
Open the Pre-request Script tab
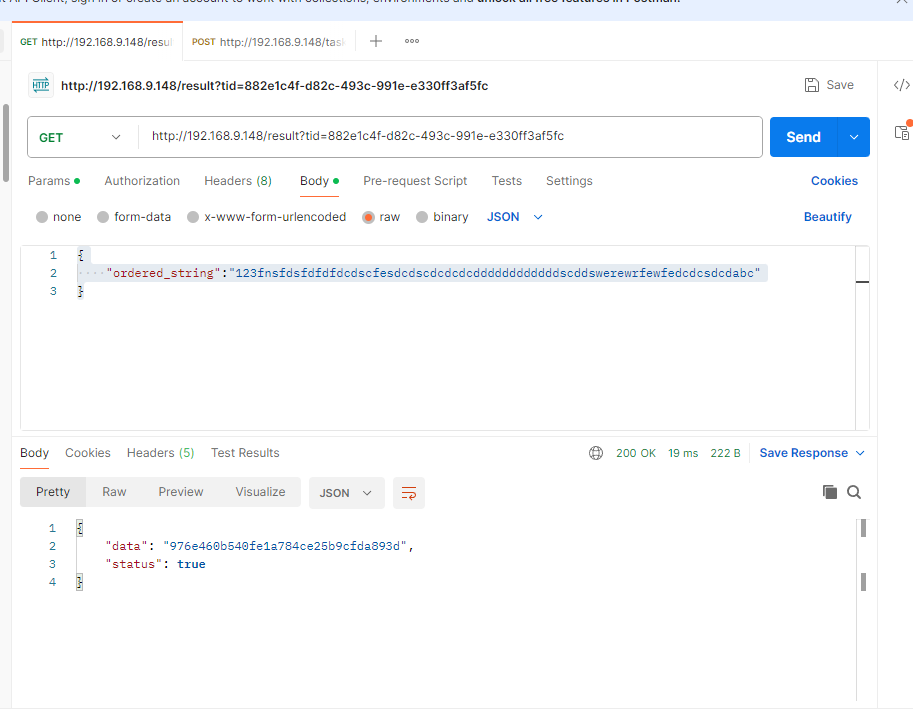point(415,181)
